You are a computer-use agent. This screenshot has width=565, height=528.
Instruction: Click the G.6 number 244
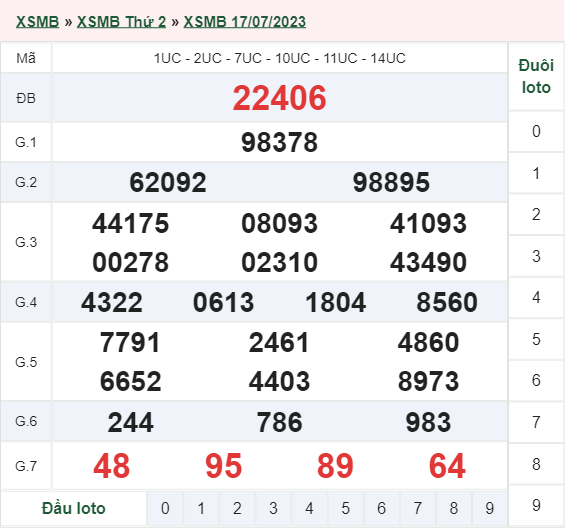(130, 422)
